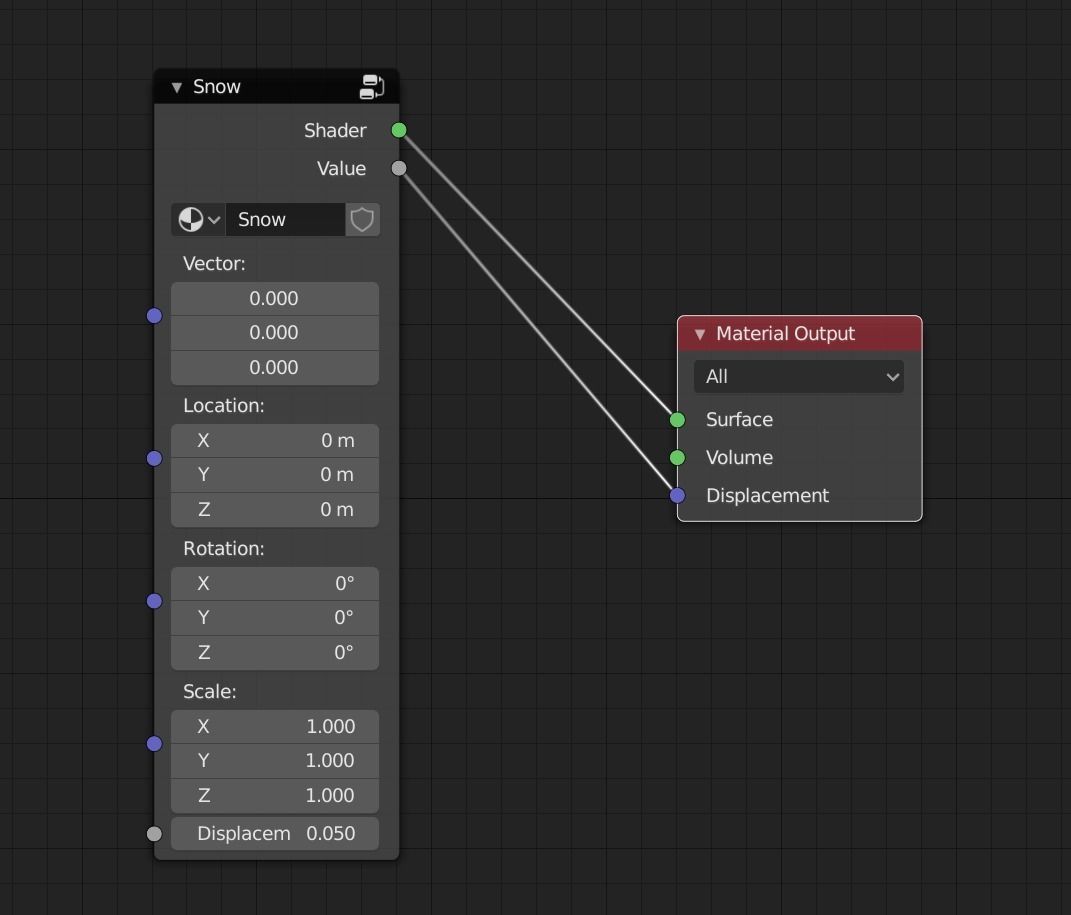Image resolution: width=1071 pixels, height=915 pixels.
Task: Click the Surface input socket on Material Output
Action: tap(677, 420)
